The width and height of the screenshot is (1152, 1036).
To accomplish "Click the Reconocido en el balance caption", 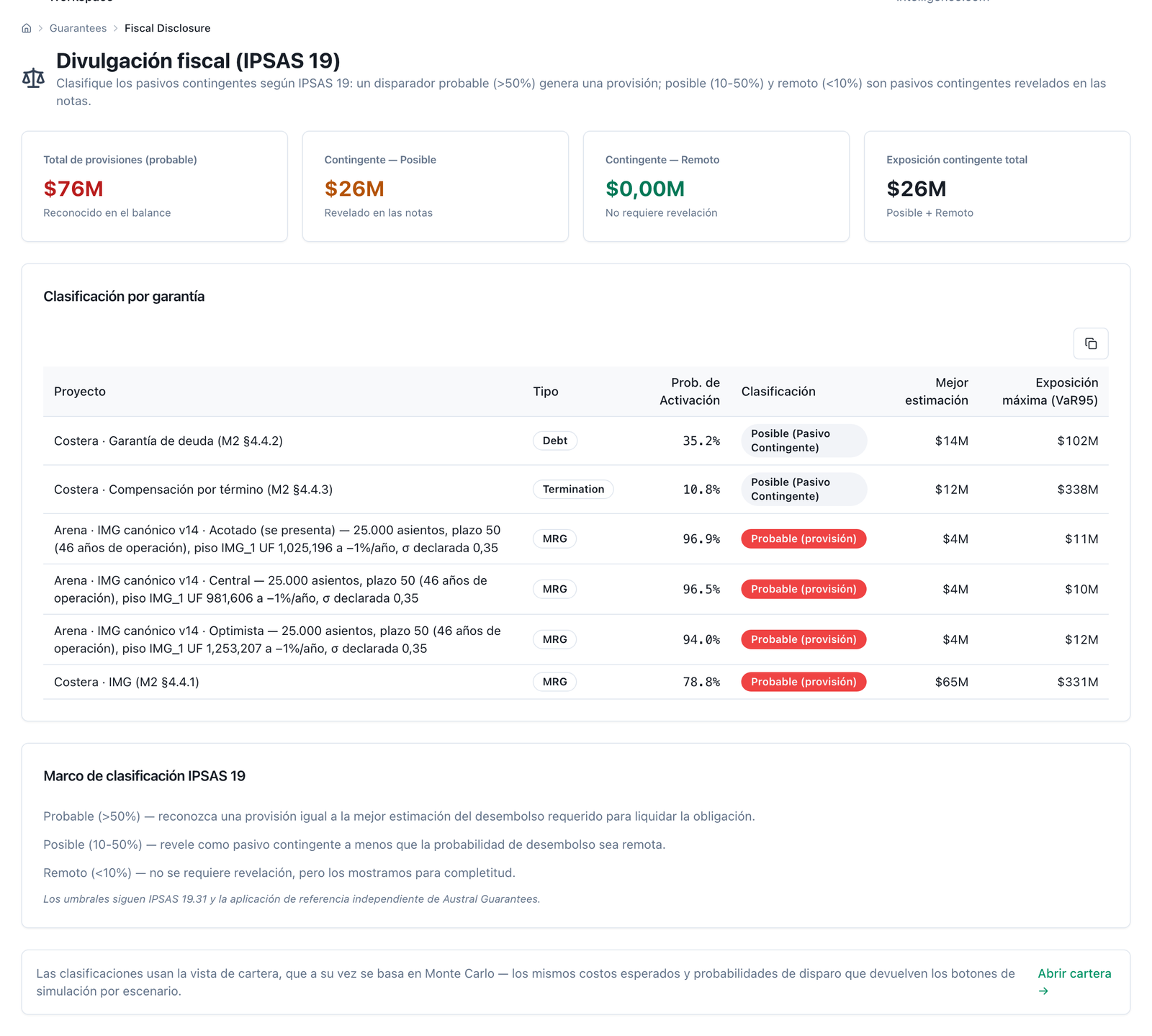I will [x=107, y=213].
